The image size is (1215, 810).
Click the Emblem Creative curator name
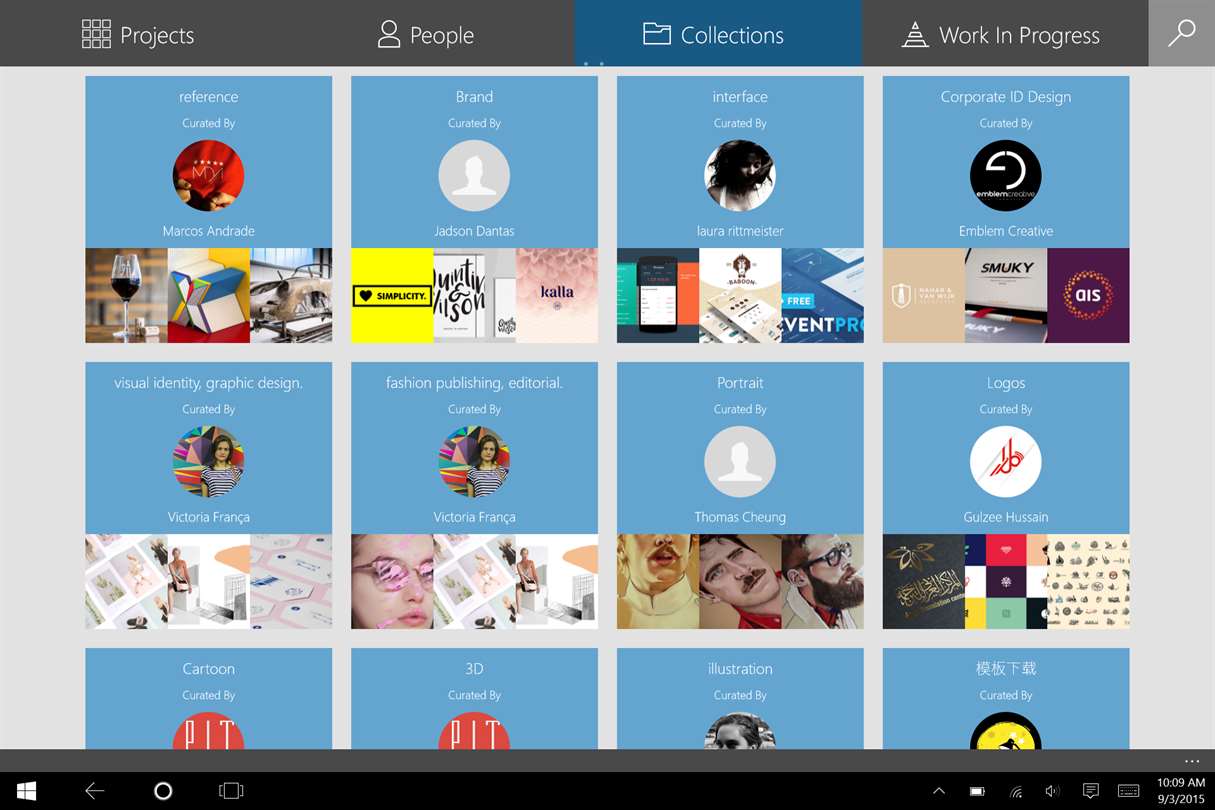[1006, 231]
